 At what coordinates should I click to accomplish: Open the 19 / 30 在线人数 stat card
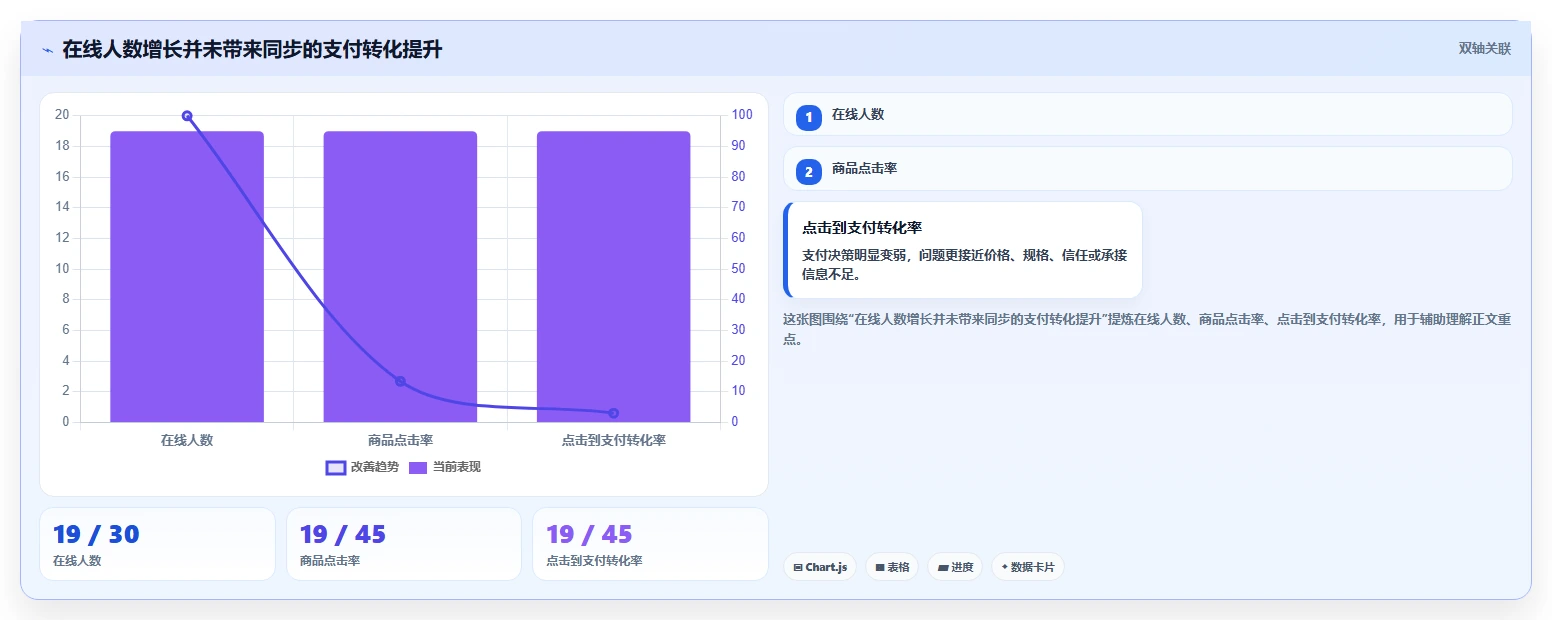click(x=157, y=544)
